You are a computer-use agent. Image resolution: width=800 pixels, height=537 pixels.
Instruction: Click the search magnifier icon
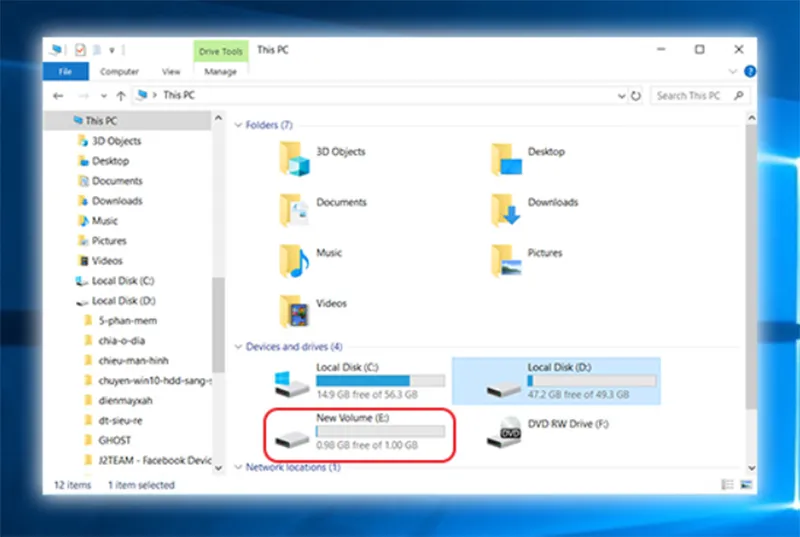(738, 95)
